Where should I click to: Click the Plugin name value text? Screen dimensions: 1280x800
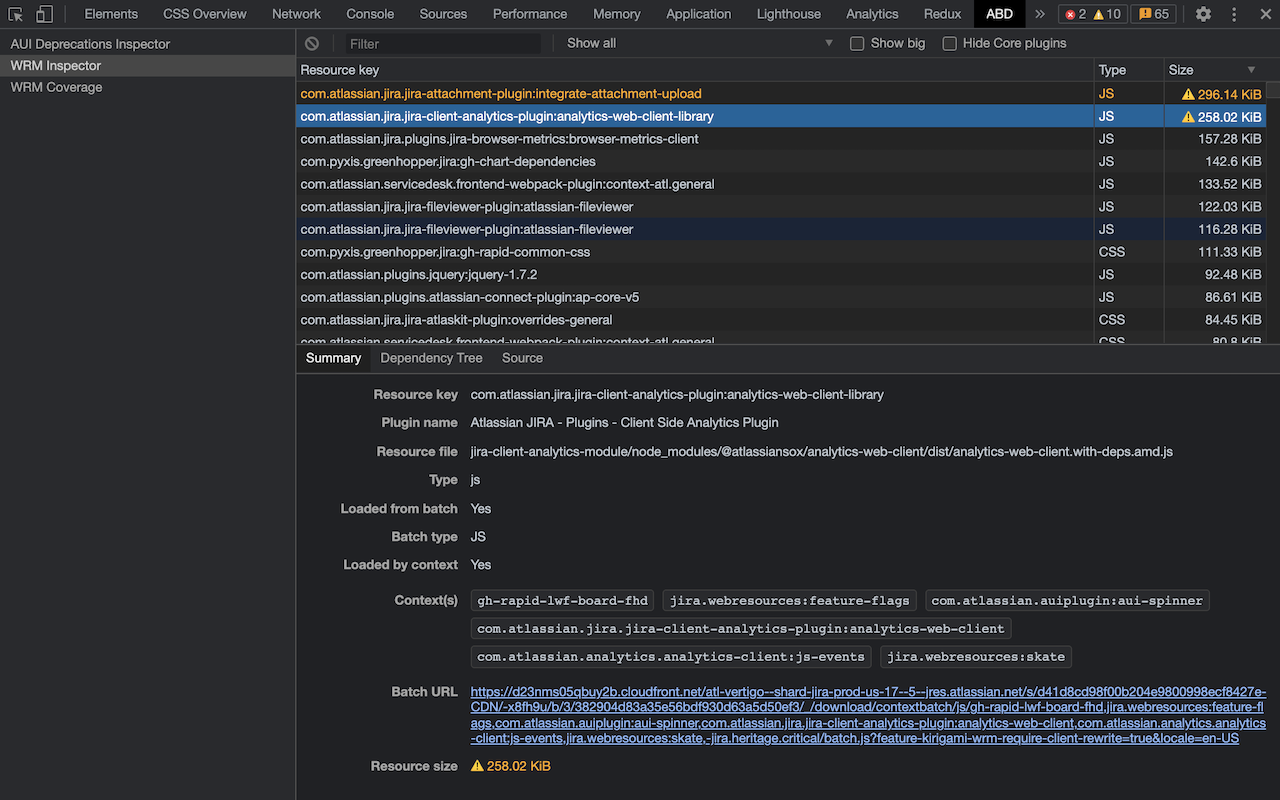click(624, 423)
